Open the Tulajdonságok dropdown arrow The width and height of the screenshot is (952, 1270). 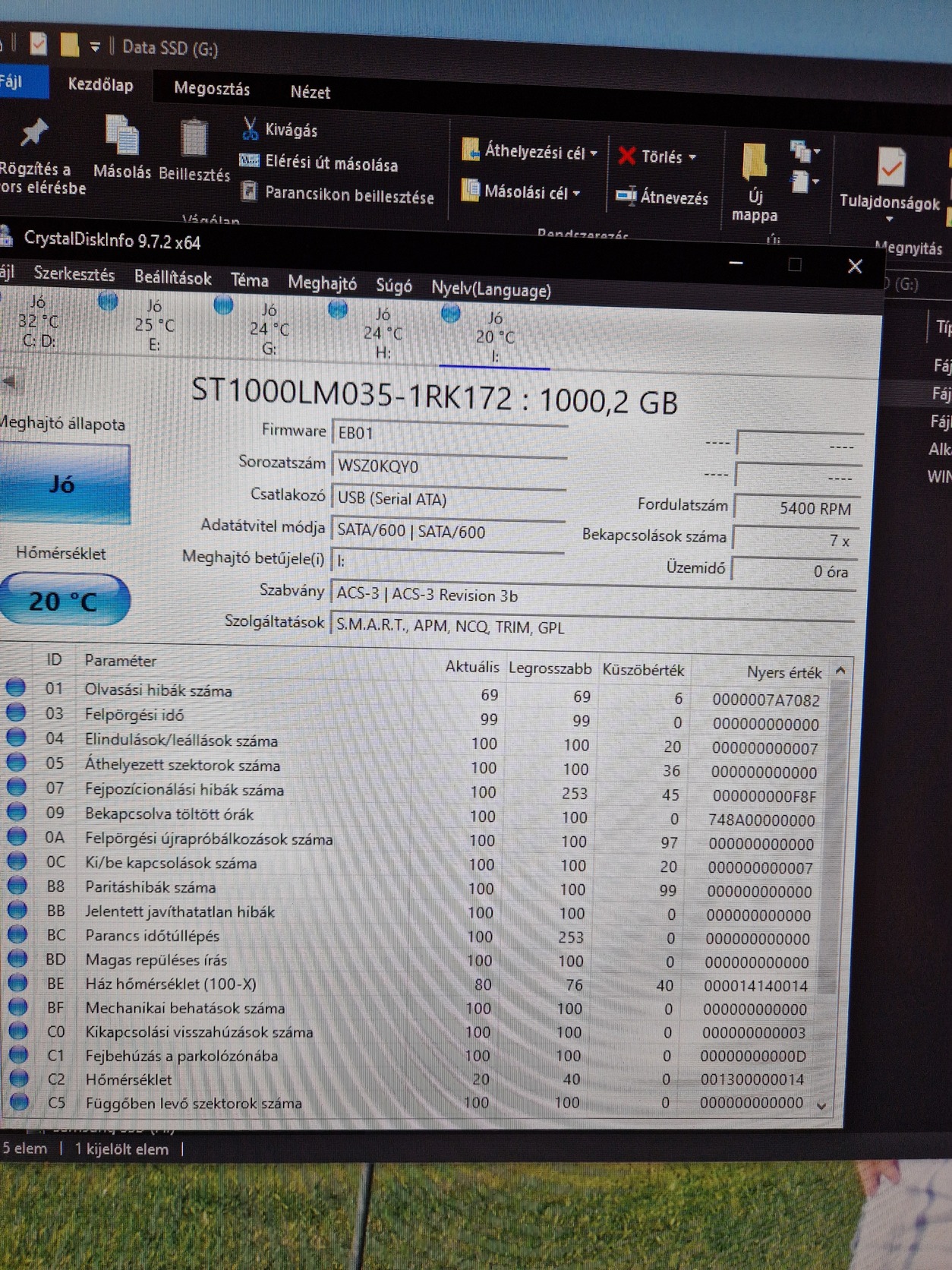889,220
